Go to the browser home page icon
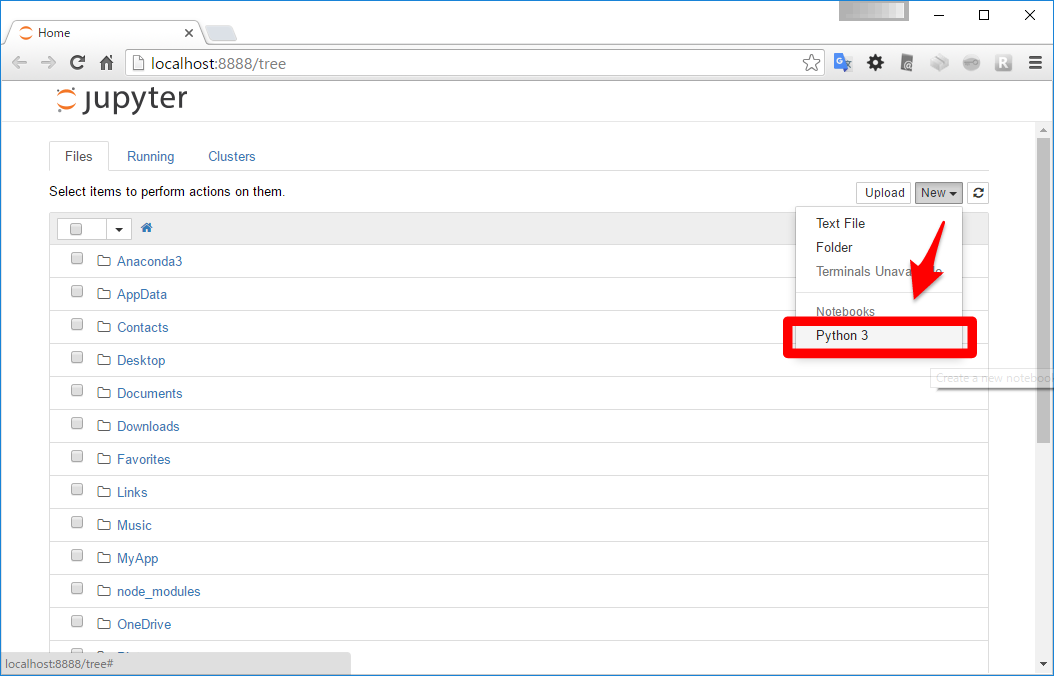Screen dimensions: 1054x676 coord(106,63)
